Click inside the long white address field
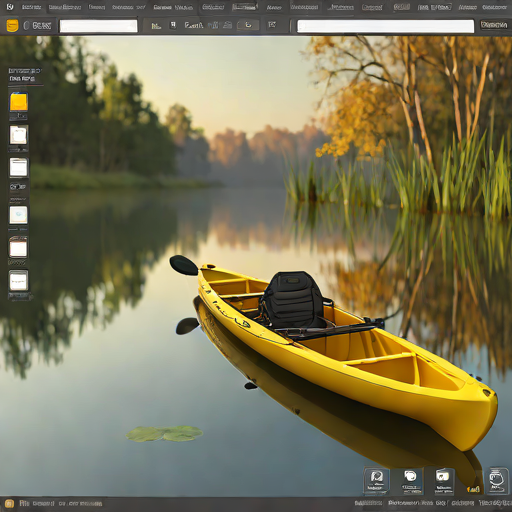 (385, 26)
